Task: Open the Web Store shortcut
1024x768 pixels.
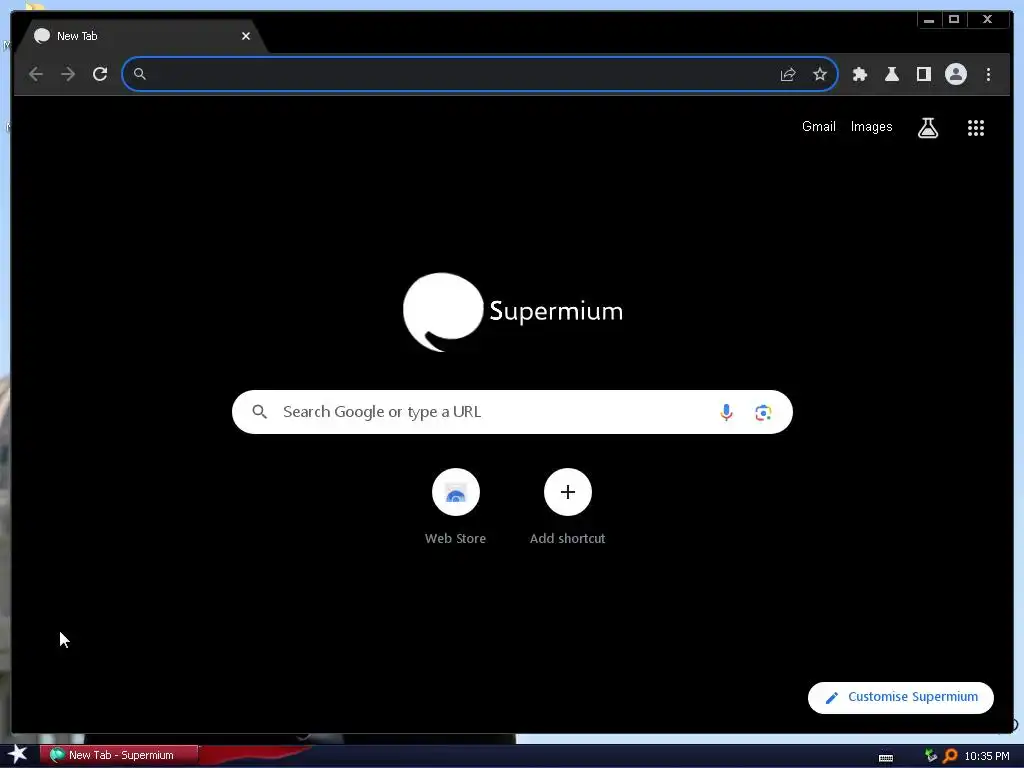Action: pos(455,507)
